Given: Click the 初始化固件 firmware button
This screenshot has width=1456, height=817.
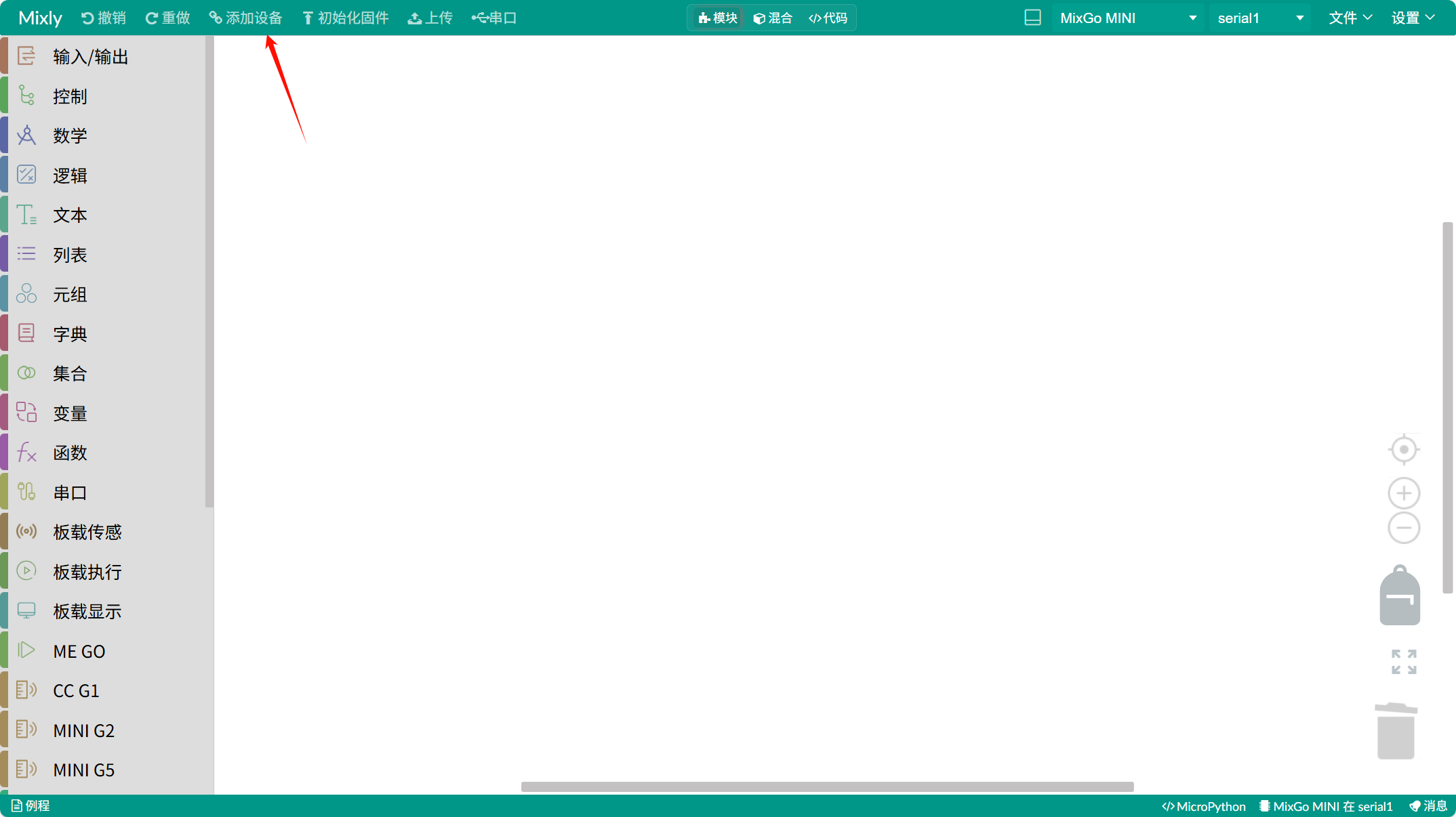Looking at the screenshot, I should click(x=345, y=18).
